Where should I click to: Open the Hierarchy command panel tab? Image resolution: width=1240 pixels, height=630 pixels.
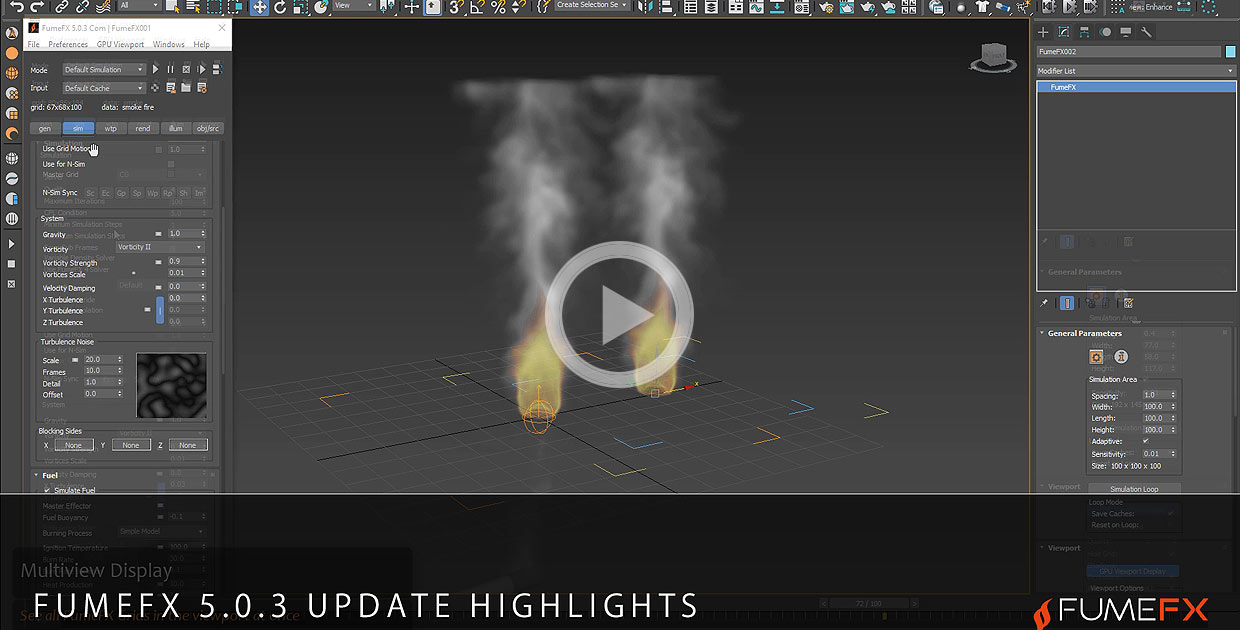[x=1085, y=32]
